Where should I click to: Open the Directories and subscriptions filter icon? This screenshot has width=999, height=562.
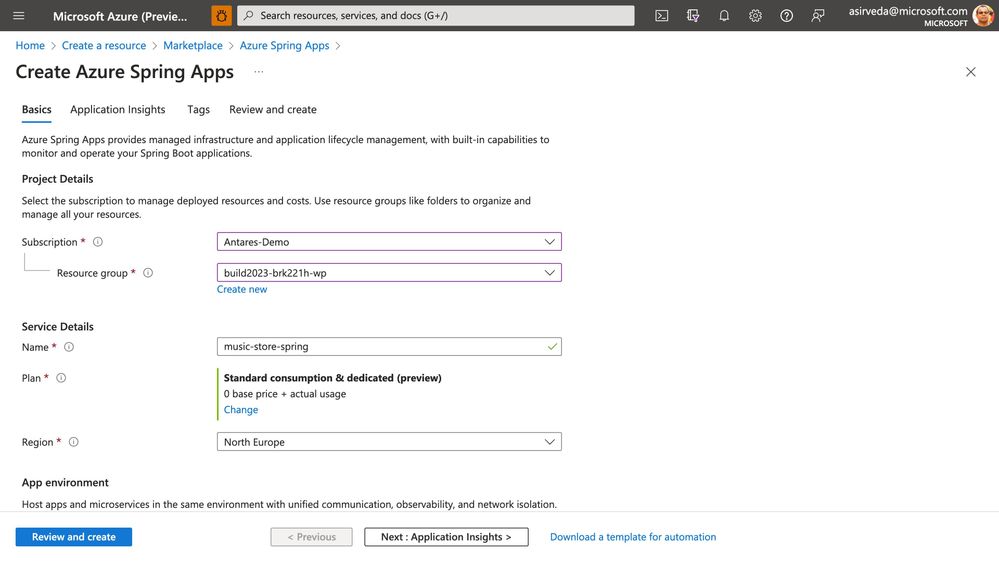[x=693, y=16]
